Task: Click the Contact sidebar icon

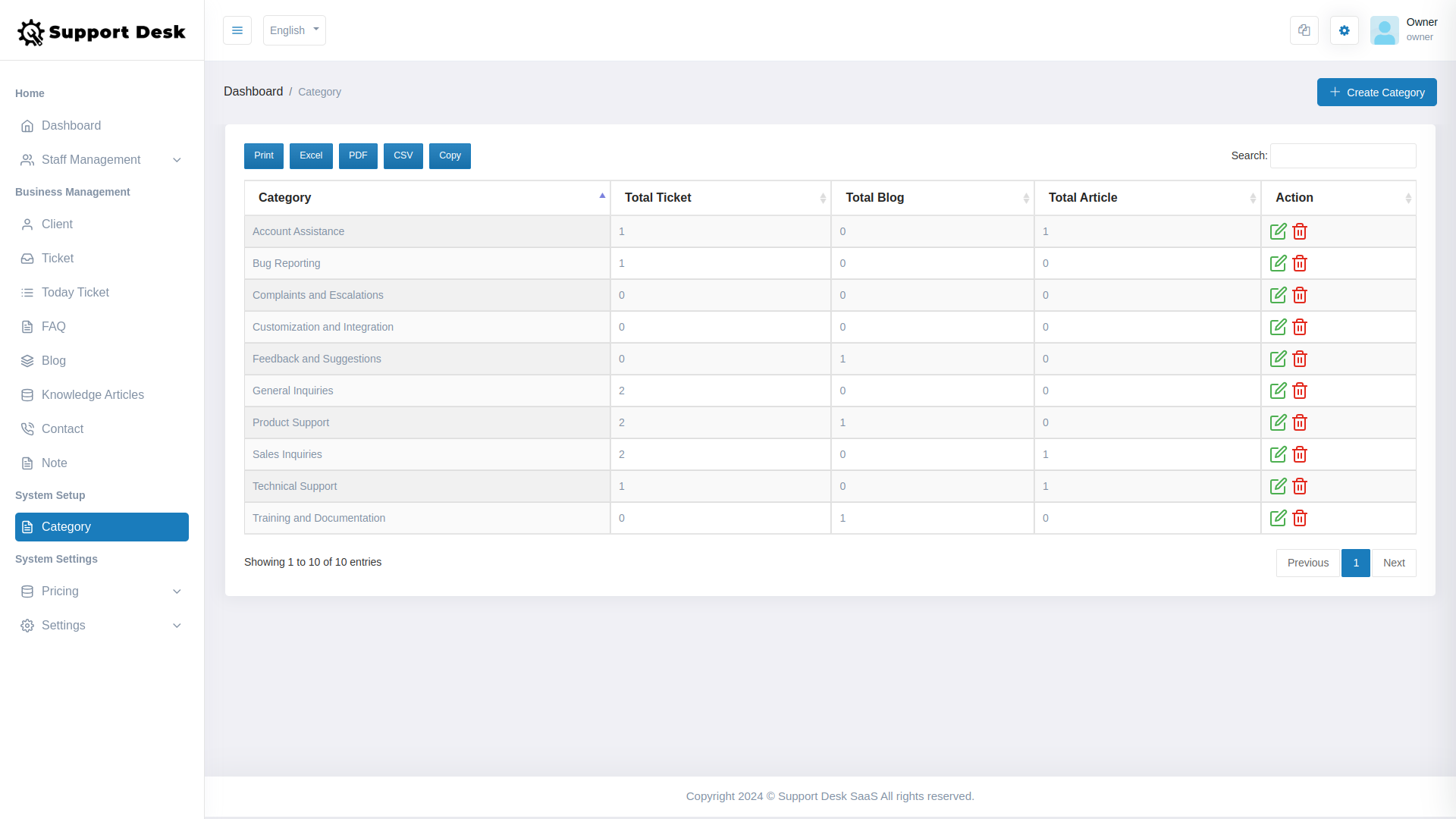Action: point(27,428)
